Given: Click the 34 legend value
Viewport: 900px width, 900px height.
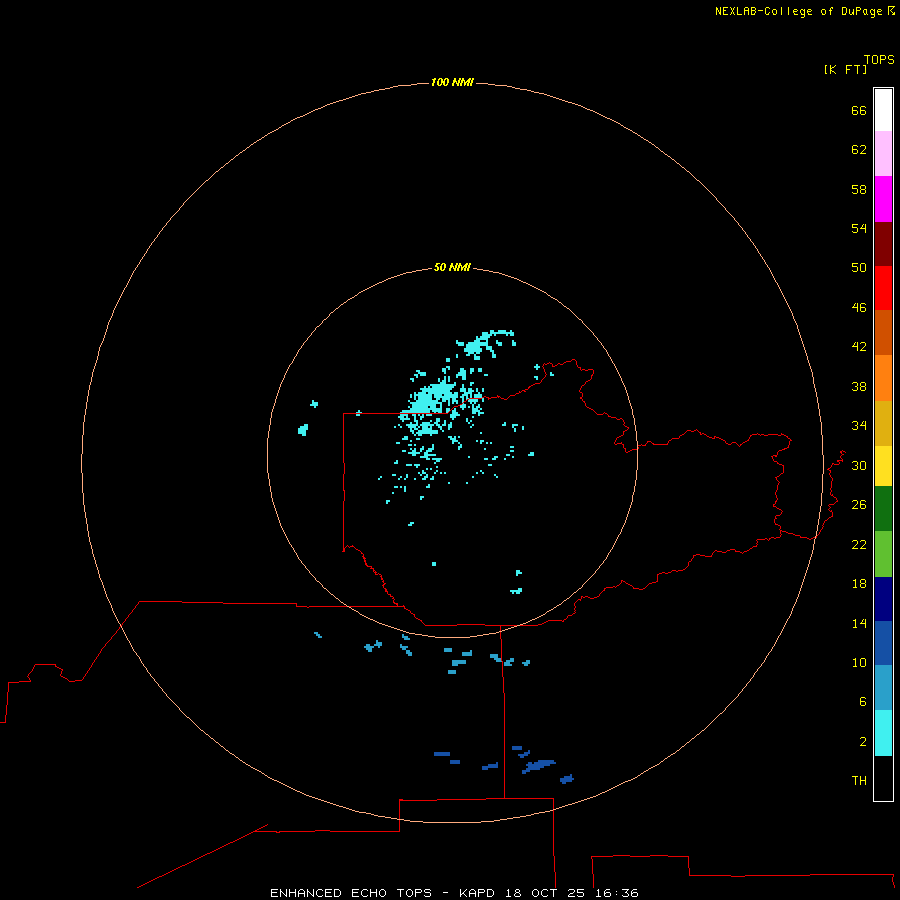Looking at the screenshot, I should [x=859, y=425].
